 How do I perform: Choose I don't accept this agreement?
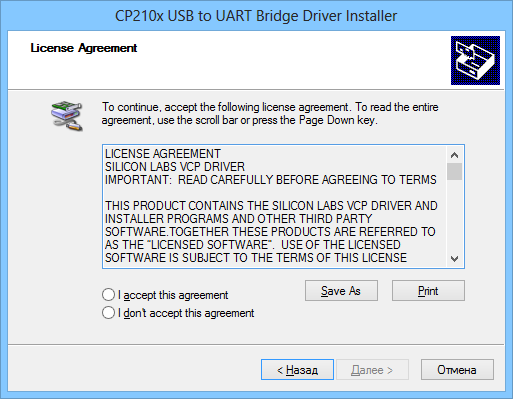pos(108,313)
